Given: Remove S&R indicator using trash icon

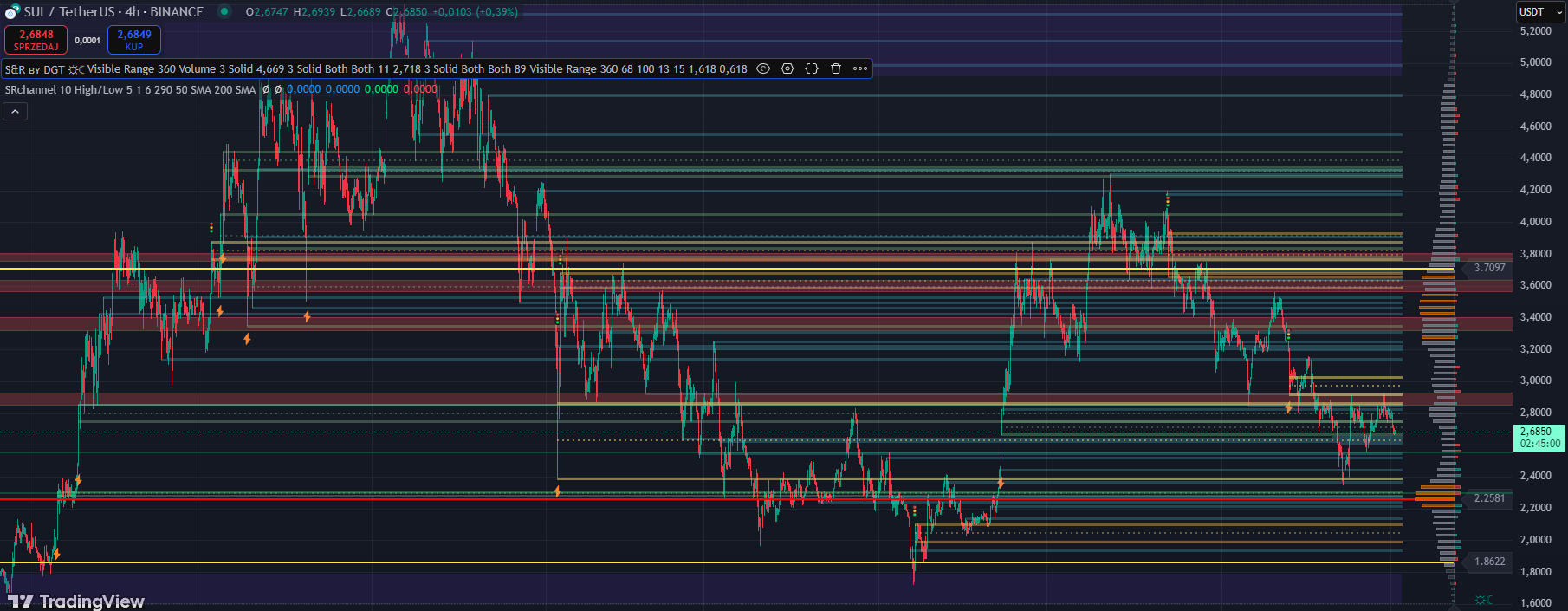Looking at the screenshot, I should click(x=836, y=68).
